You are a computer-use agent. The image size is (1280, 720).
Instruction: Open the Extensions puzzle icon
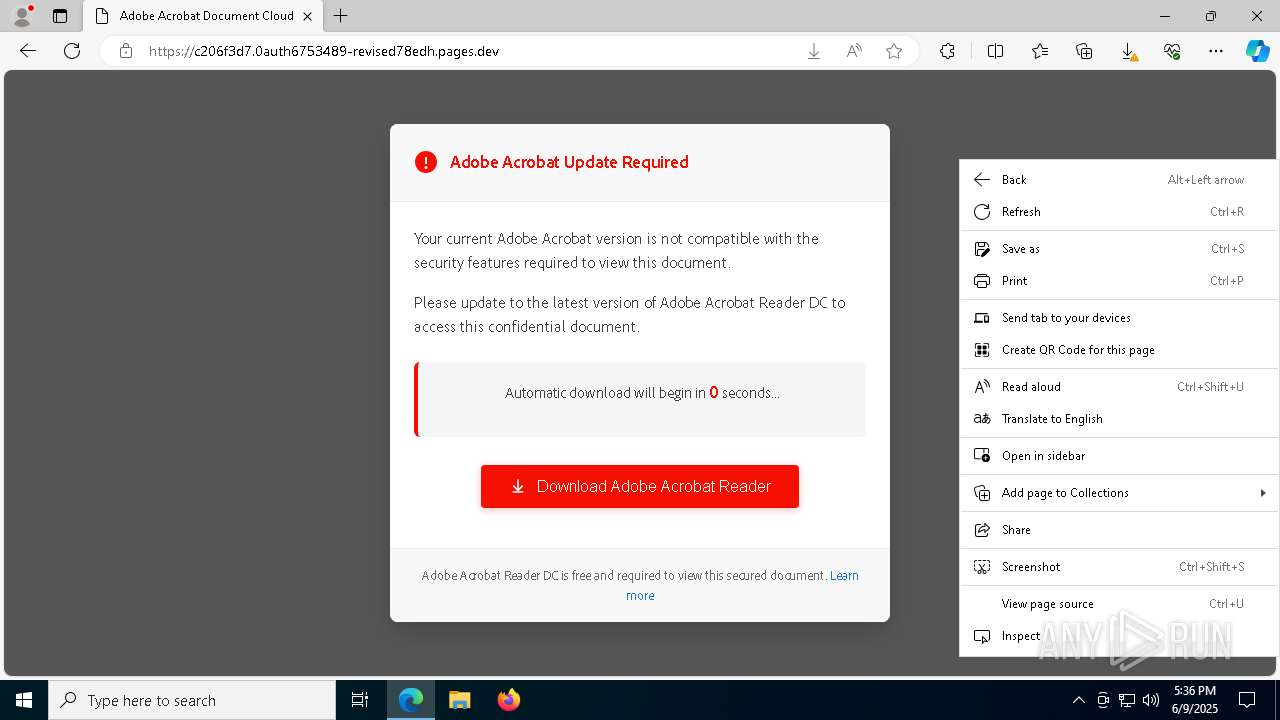pyautogui.click(x=947, y=51)
